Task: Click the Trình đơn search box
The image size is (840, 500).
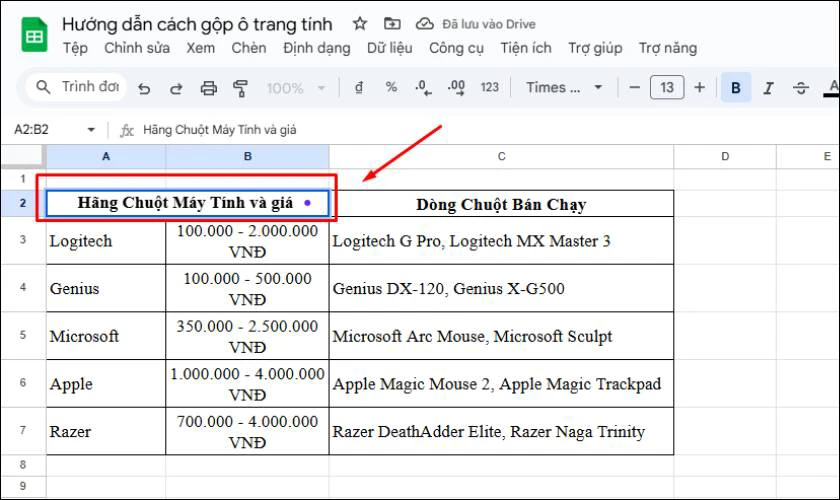Action: 76,87
